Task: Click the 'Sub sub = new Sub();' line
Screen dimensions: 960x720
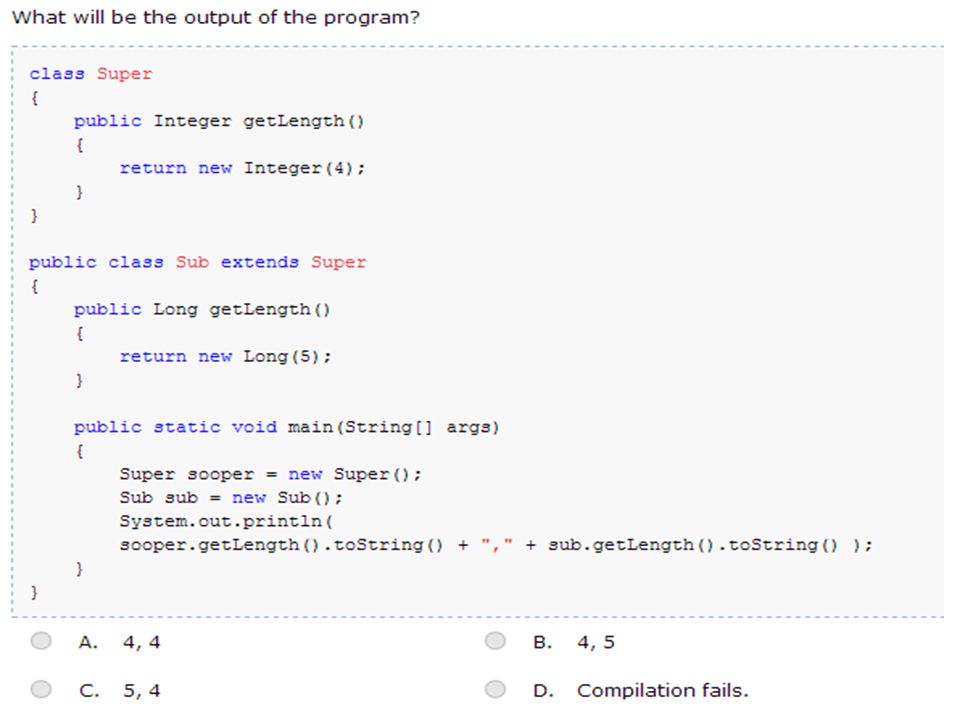Action: (231, 497)
